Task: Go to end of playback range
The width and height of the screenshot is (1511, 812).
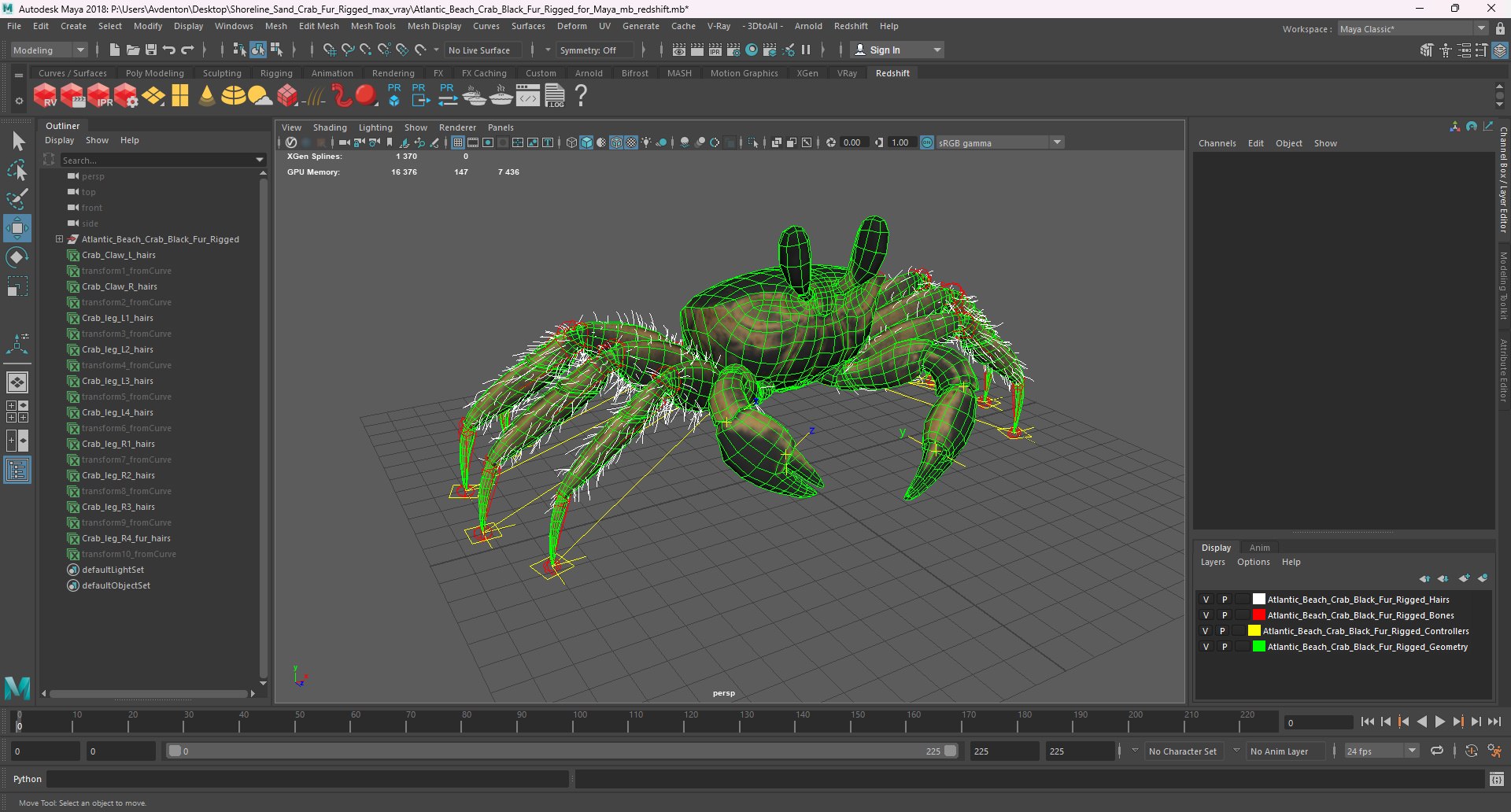Action: [x=1494, y=722]
